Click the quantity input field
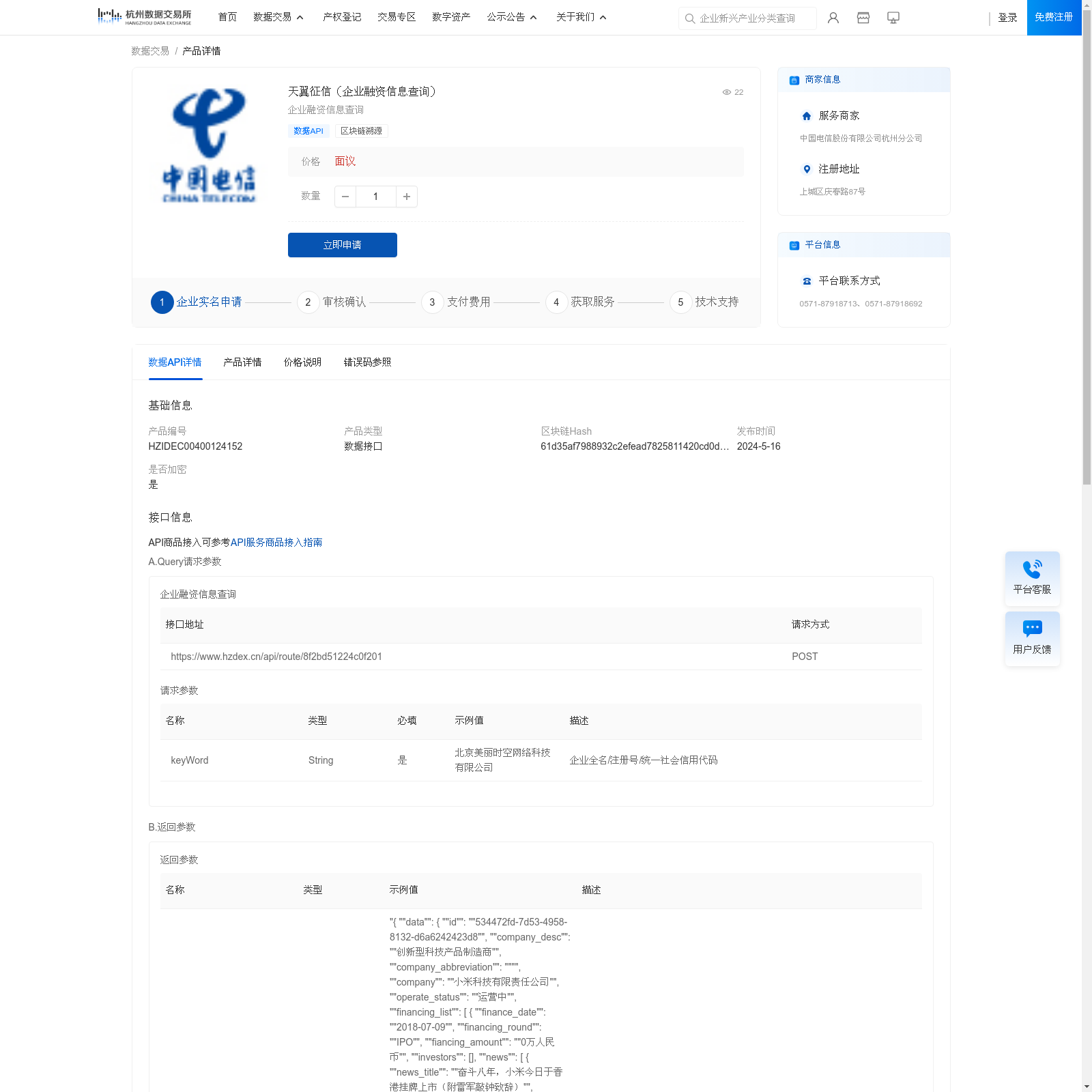The height and width of the screenshot is (1092, 1092). click(x=376, y=197)
